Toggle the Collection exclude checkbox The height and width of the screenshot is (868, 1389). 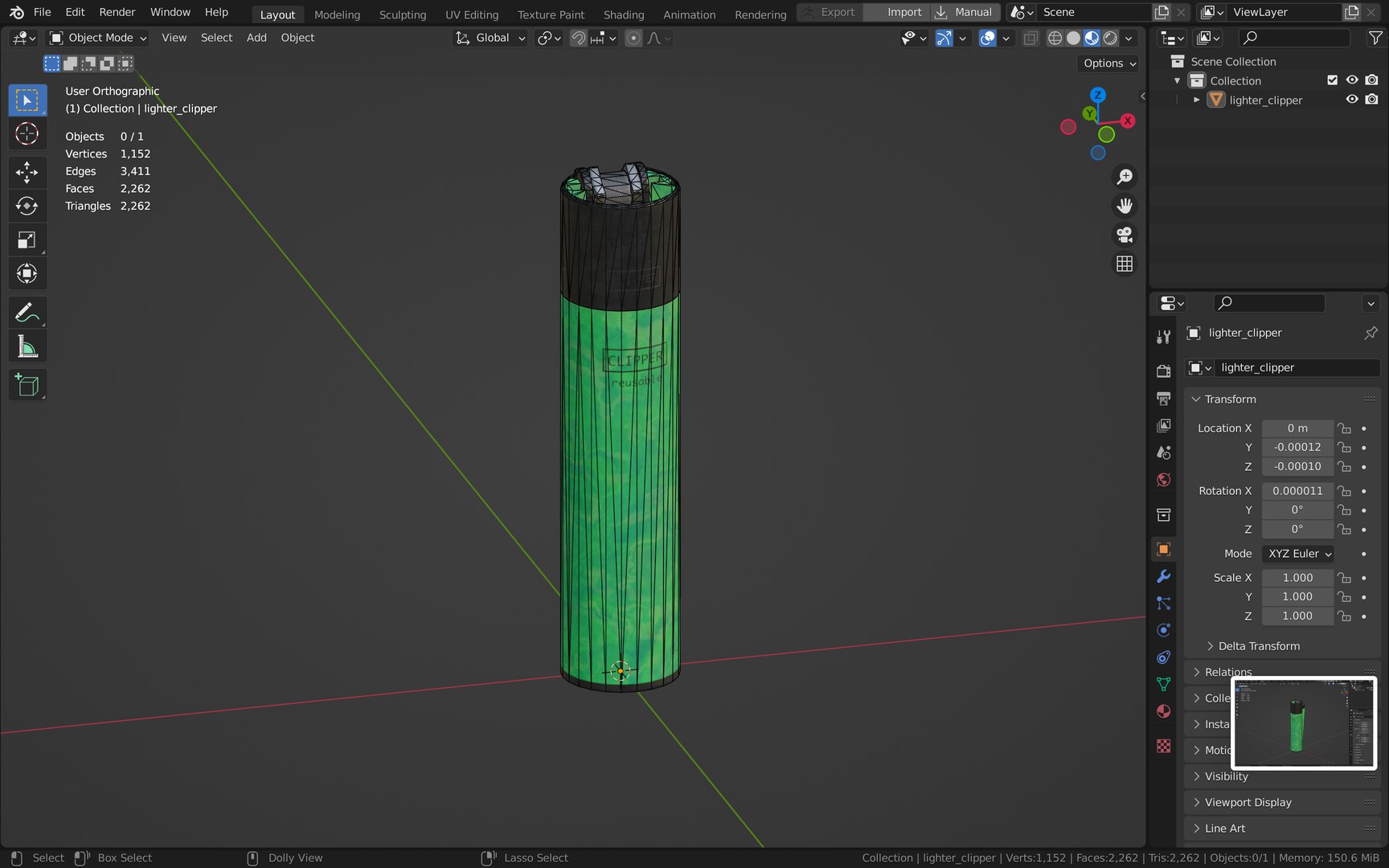coord(1332,80)
